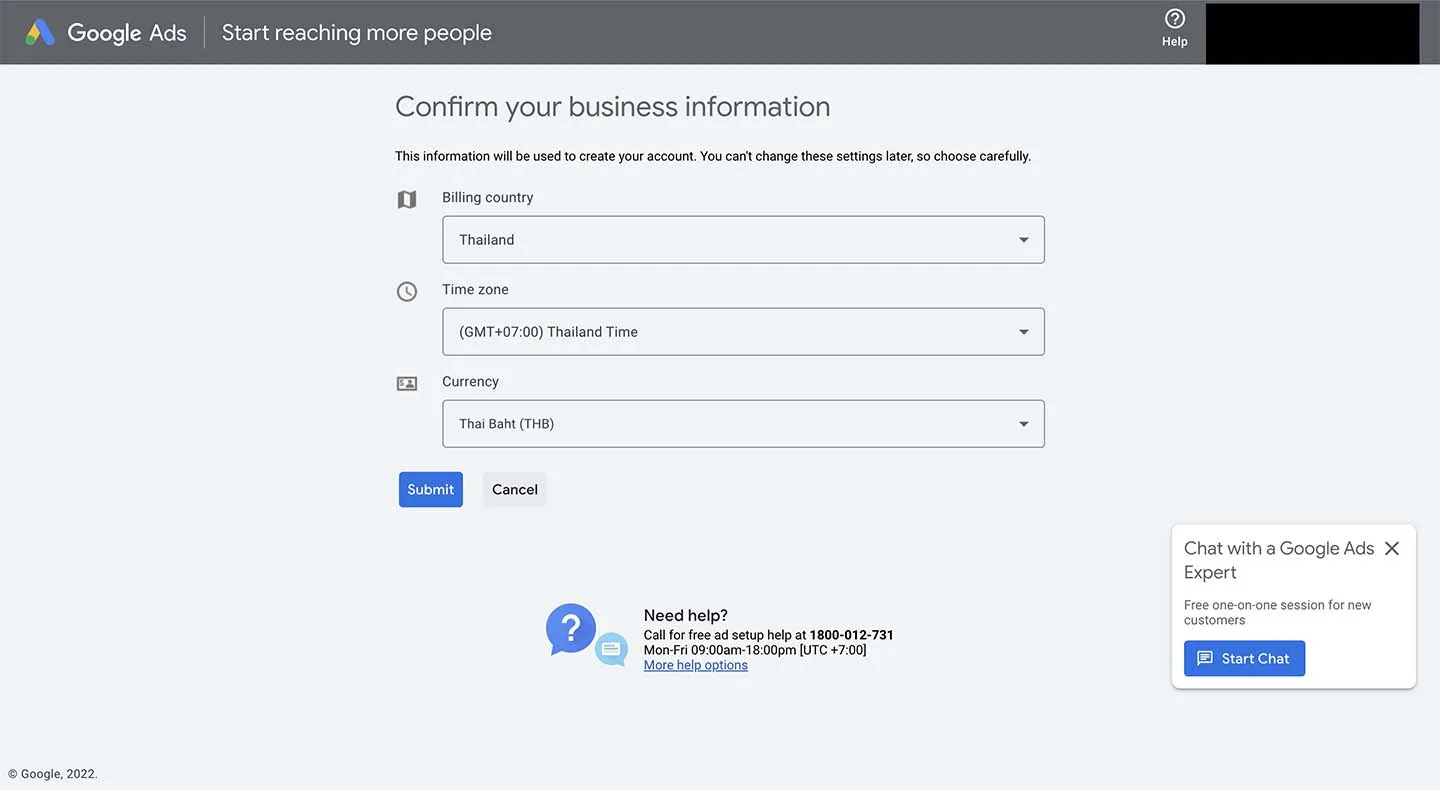The image size is (1440, 790).
Task: Open Help via the question mark icon
Action: tap(1174, 20)
